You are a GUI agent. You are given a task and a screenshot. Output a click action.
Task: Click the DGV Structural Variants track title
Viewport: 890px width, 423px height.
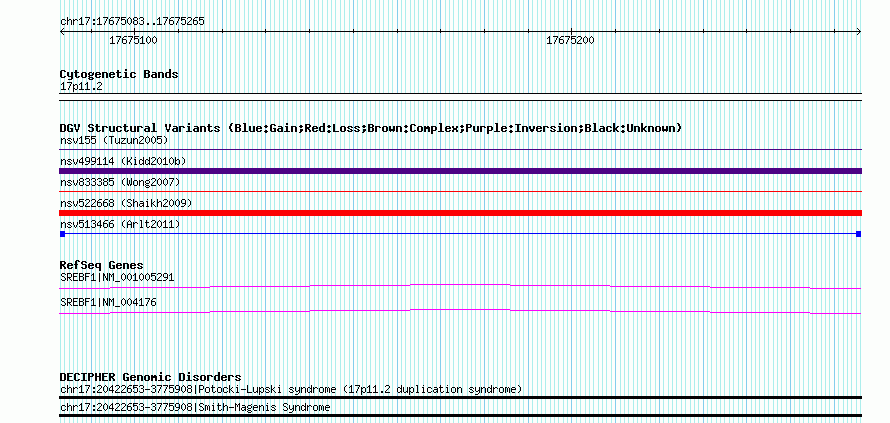click(371, 128)
